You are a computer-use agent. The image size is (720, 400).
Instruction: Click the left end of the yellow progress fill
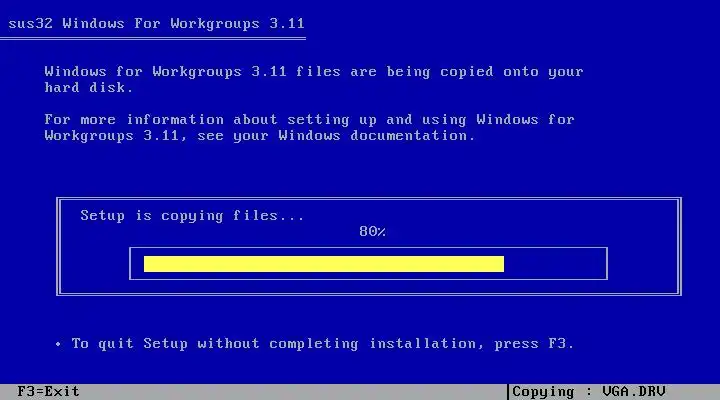[x=146, y=264]
